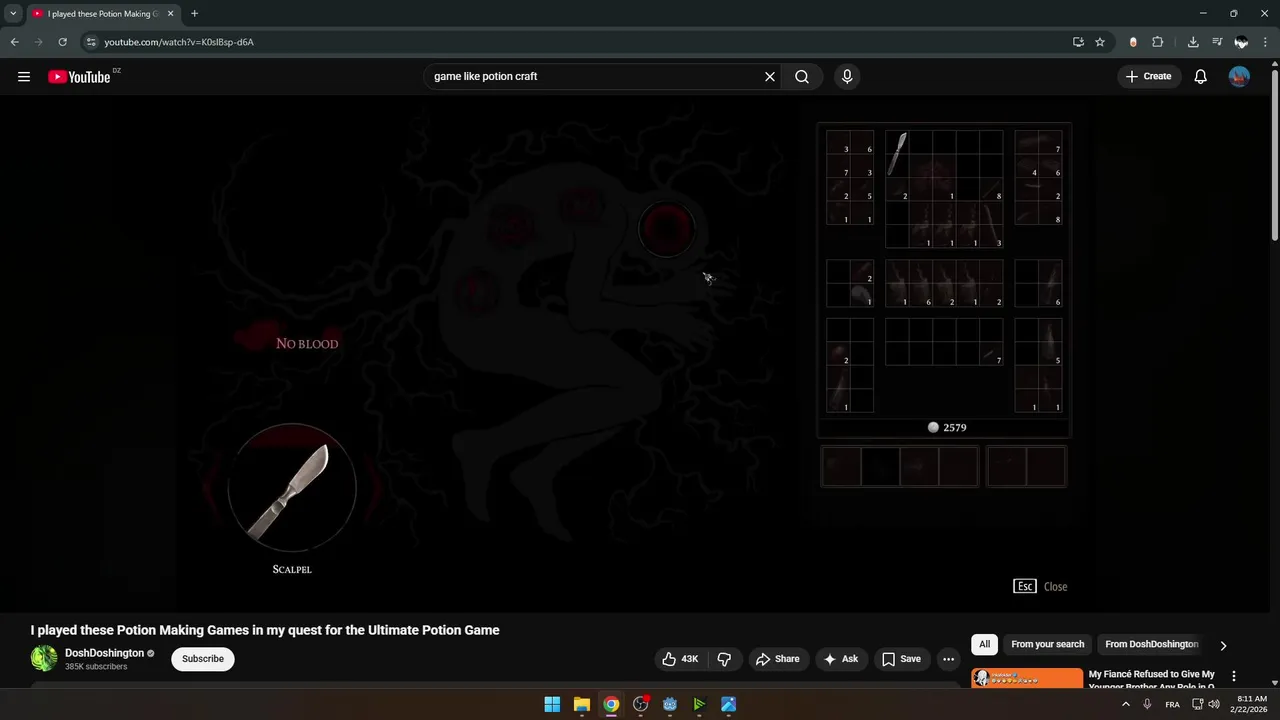Bookmark this page with the star
The height and width of the screenshot is (720, 1280).
[1100, 42]
